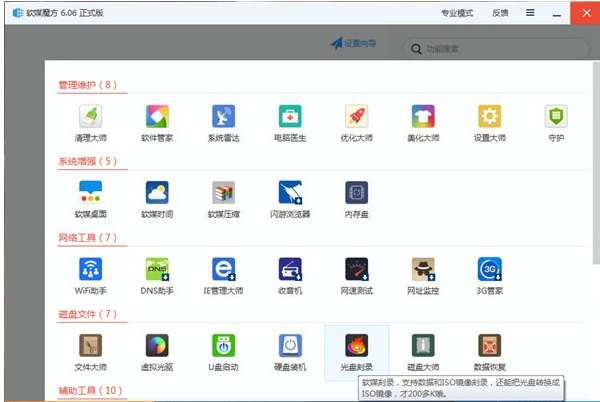Select the 网络工具 (7) category heading
Viewport: 600px width, 402px height.
tap(88, 238)
